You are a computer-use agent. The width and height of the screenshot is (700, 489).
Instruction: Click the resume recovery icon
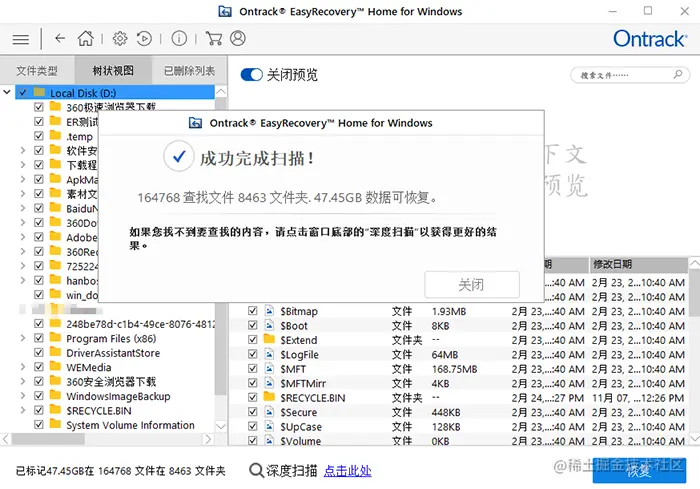pos(144,39)
